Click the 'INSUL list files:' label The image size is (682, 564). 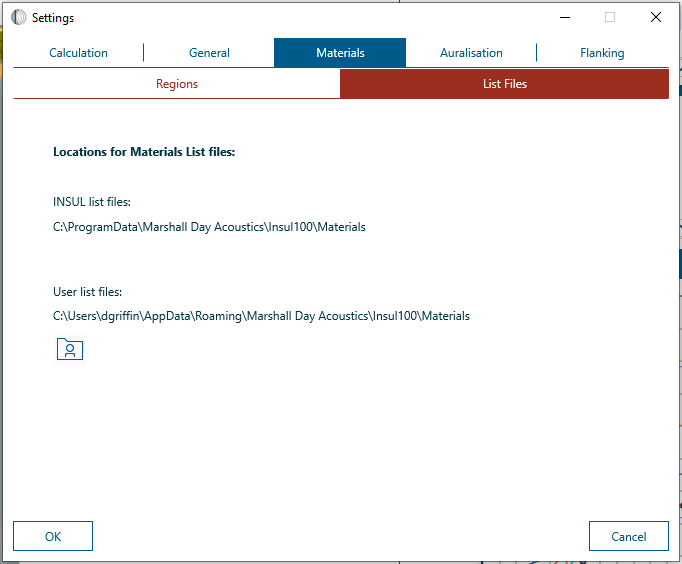(x=92, y=202)
